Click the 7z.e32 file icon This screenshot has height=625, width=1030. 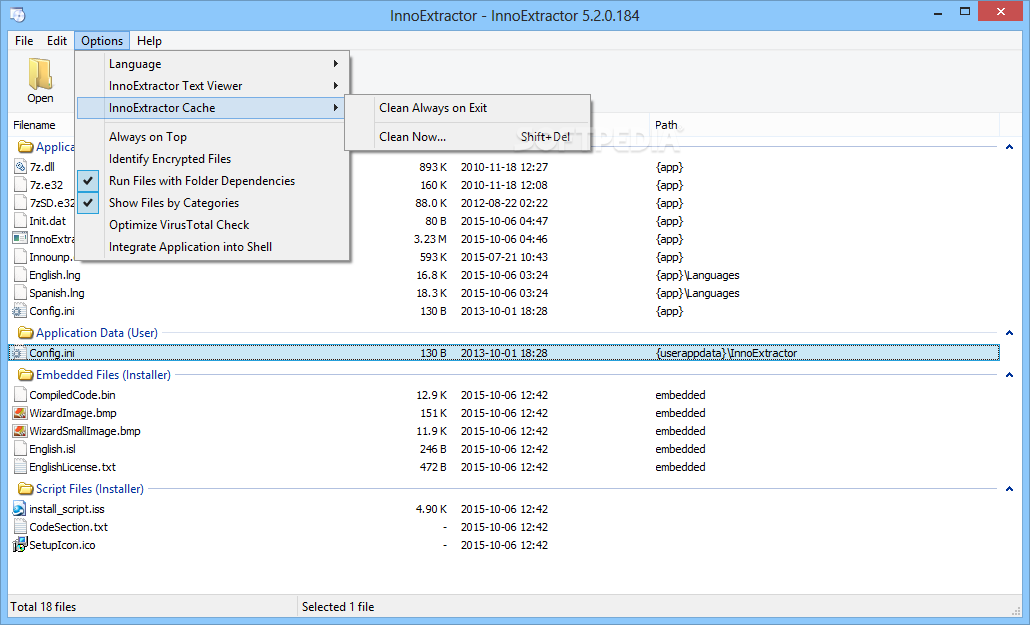tap(20, 185)
